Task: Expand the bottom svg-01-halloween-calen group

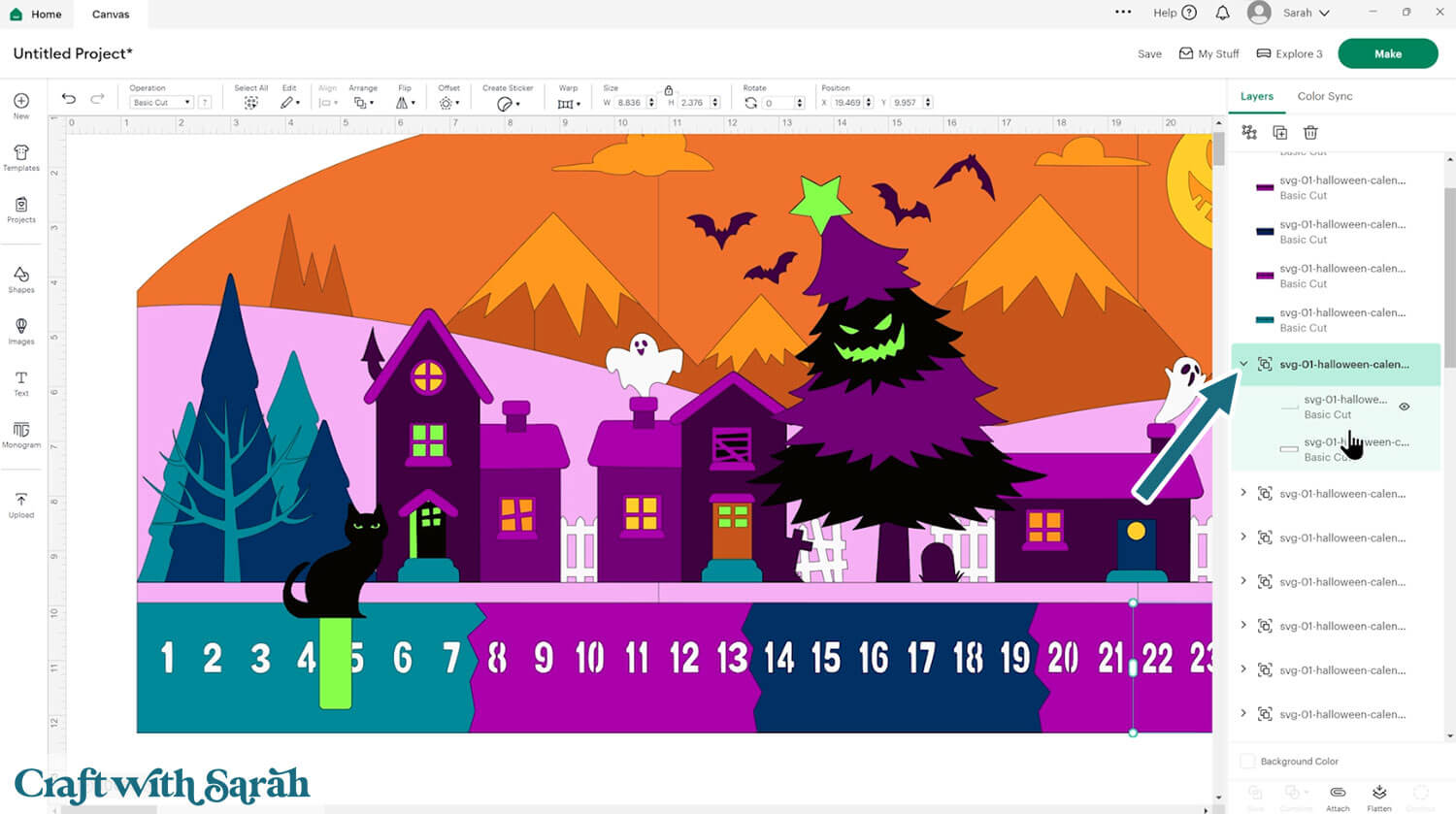Action: (x=1244, y=714)
